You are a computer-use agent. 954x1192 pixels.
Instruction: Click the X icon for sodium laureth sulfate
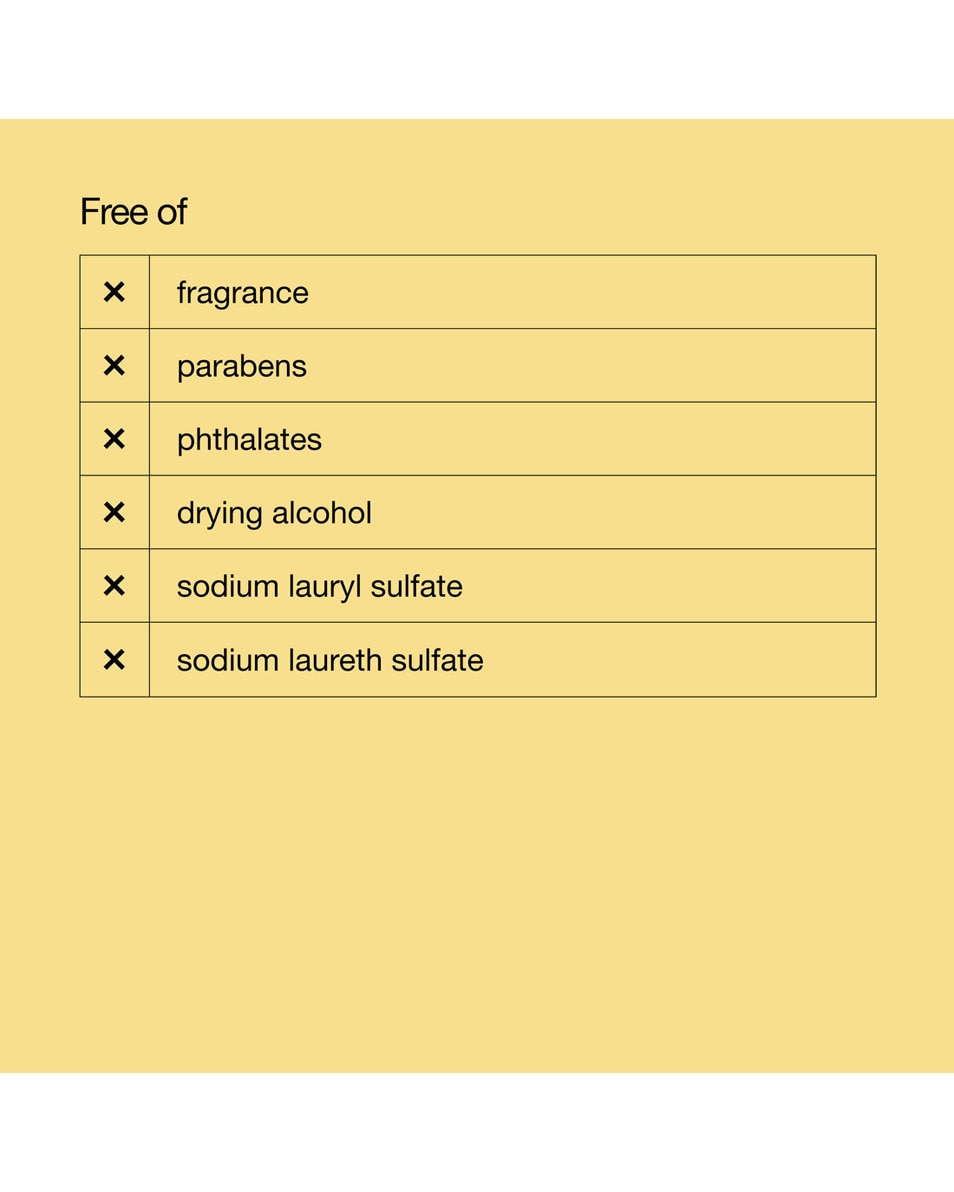pyautogui.click(x=114, y=660)
